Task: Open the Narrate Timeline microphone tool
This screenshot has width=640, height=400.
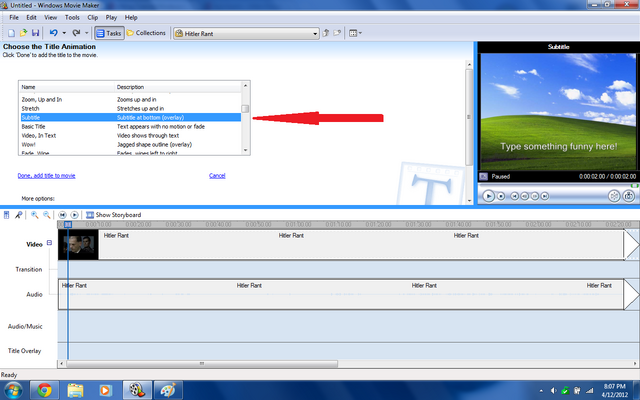Action: [x=18, y=215]
